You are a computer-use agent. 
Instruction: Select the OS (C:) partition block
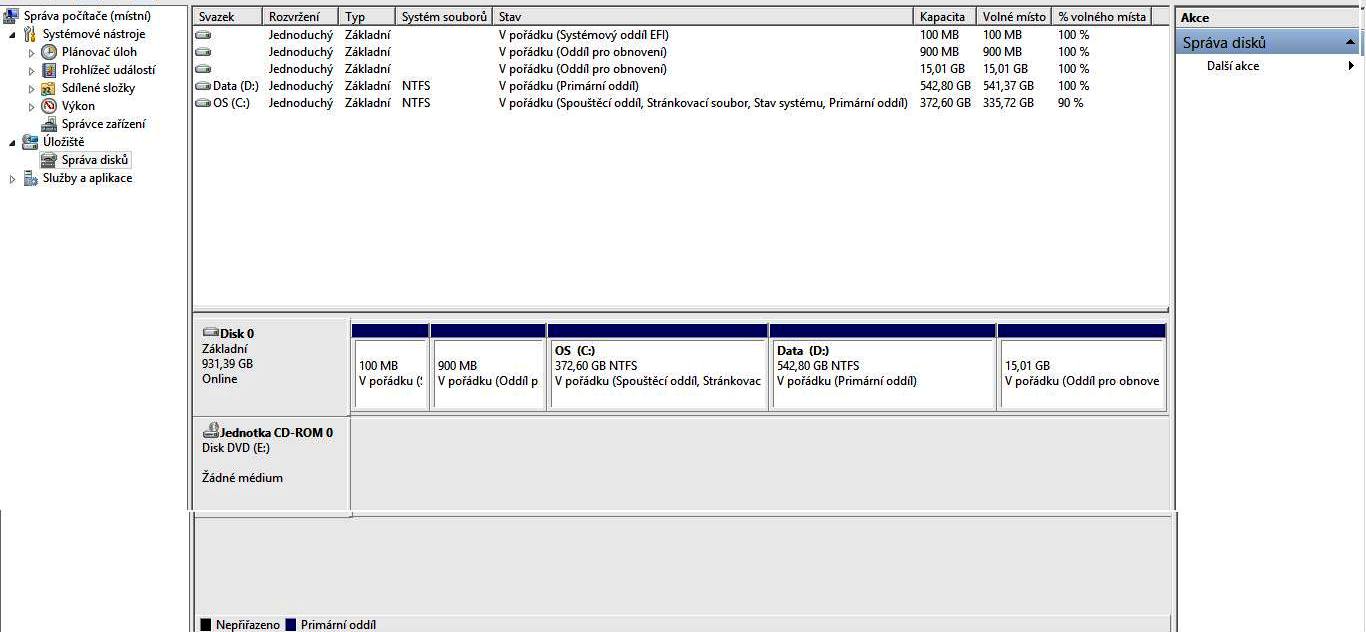[x=657, y=366]
